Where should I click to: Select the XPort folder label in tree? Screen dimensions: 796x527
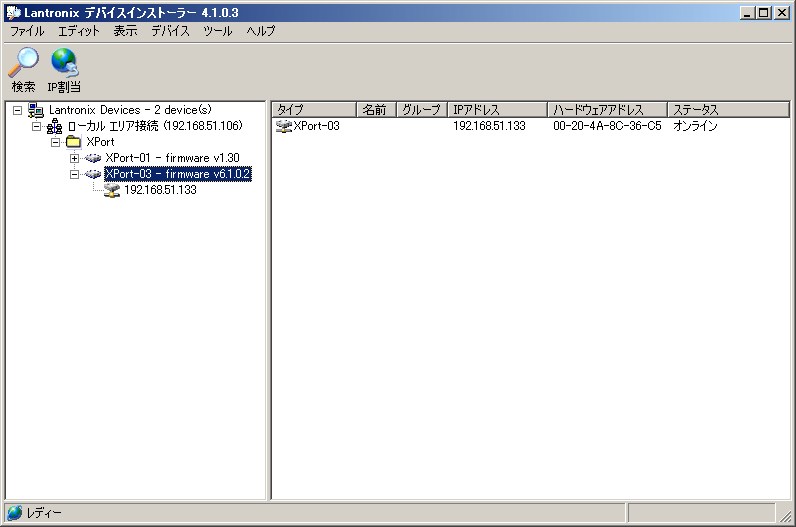tap(100, 142)
